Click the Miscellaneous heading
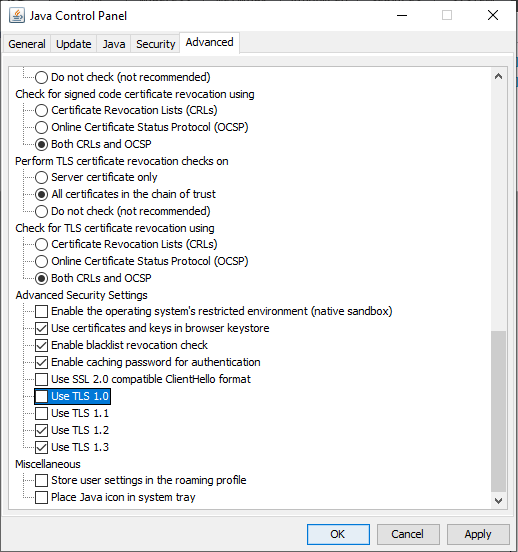 coord(48,464)
